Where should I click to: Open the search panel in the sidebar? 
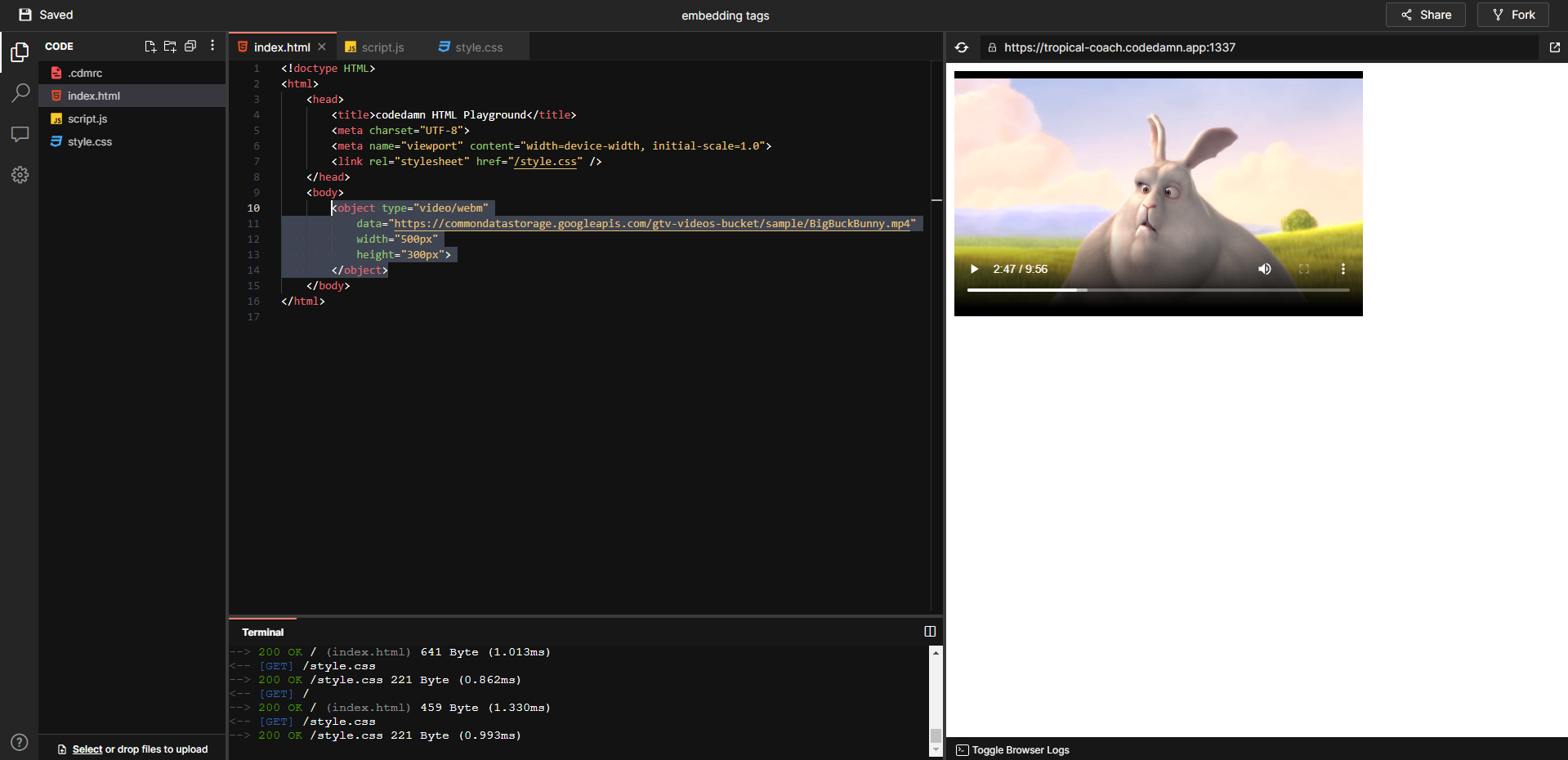coord(20,93)
